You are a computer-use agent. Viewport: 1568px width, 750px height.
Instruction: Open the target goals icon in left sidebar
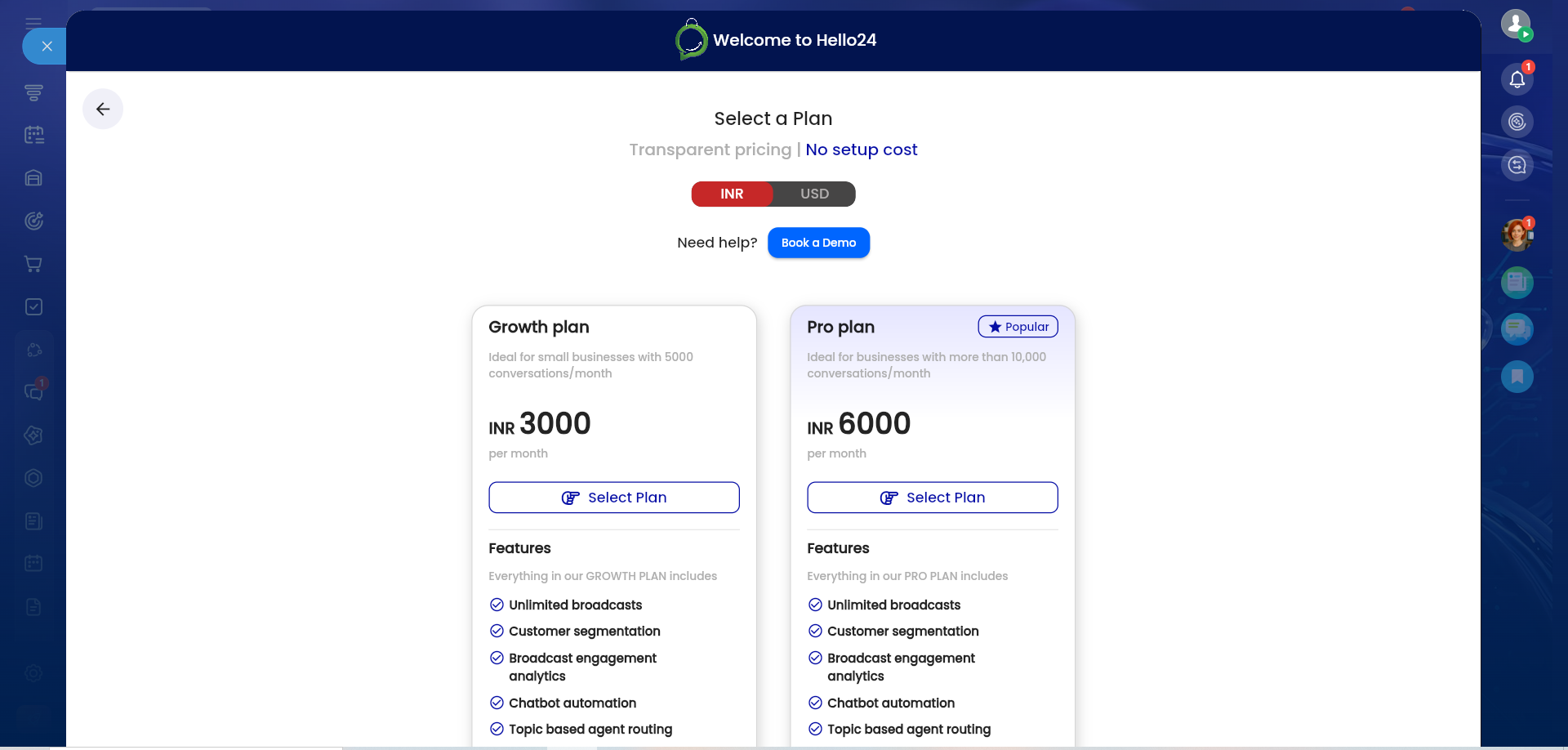pos(33,221)
